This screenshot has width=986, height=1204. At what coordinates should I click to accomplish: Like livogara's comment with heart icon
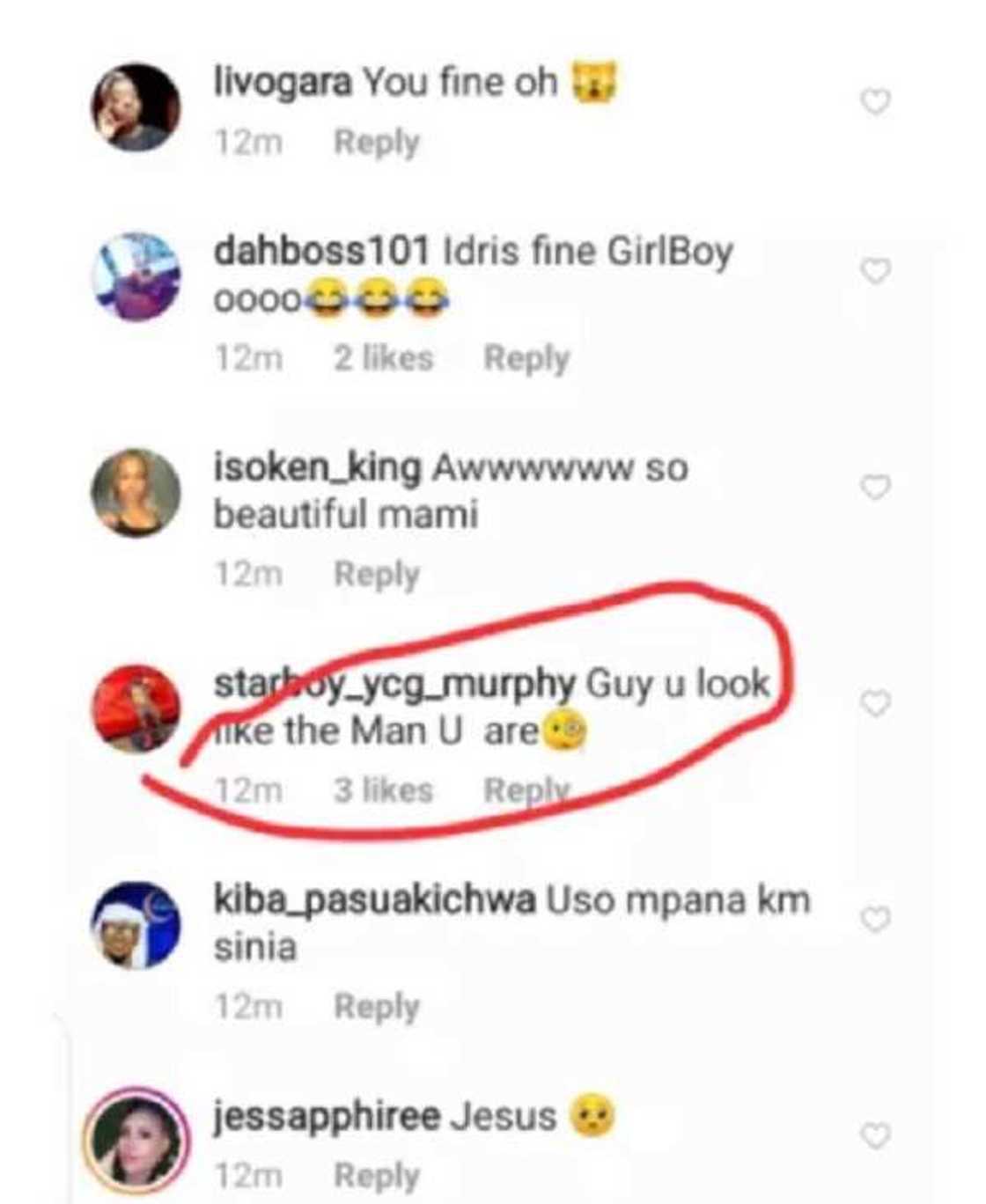point(875,102)
